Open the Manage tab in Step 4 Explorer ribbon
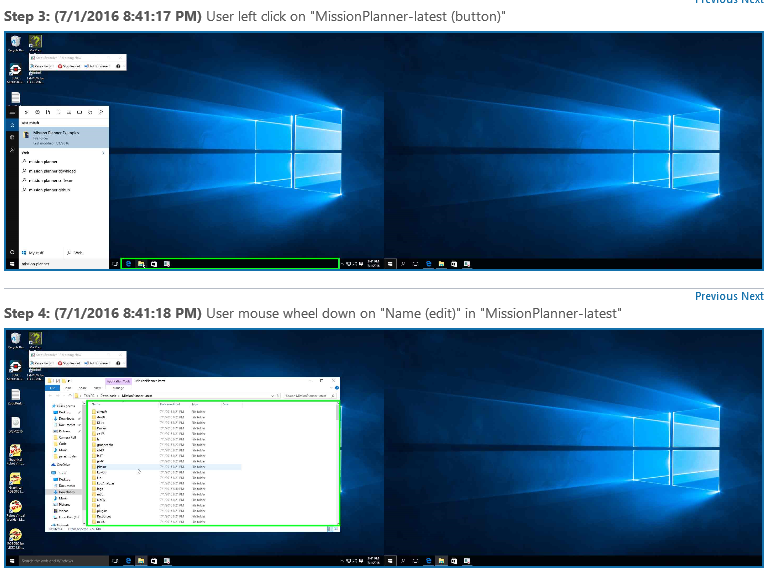The width and height of the screenshot is (768, 572). pyautogui.click(x=118, y=387)
